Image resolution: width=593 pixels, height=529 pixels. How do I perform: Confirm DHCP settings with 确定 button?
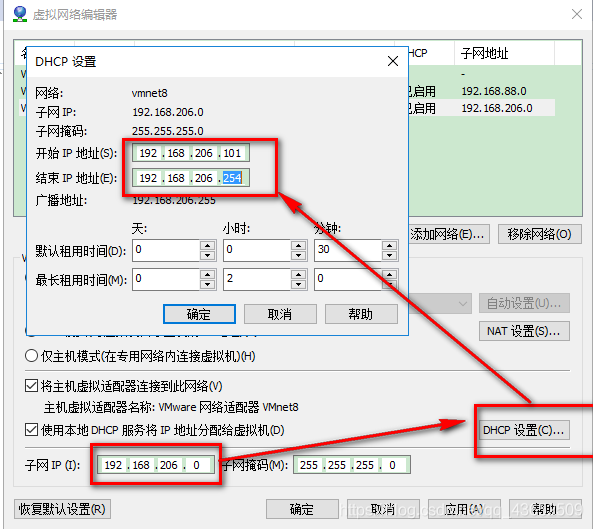click(199, 314)
